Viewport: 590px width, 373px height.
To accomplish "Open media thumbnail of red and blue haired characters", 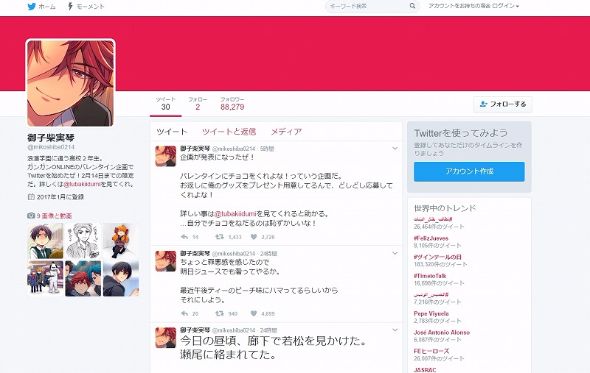I will point(83,279).
